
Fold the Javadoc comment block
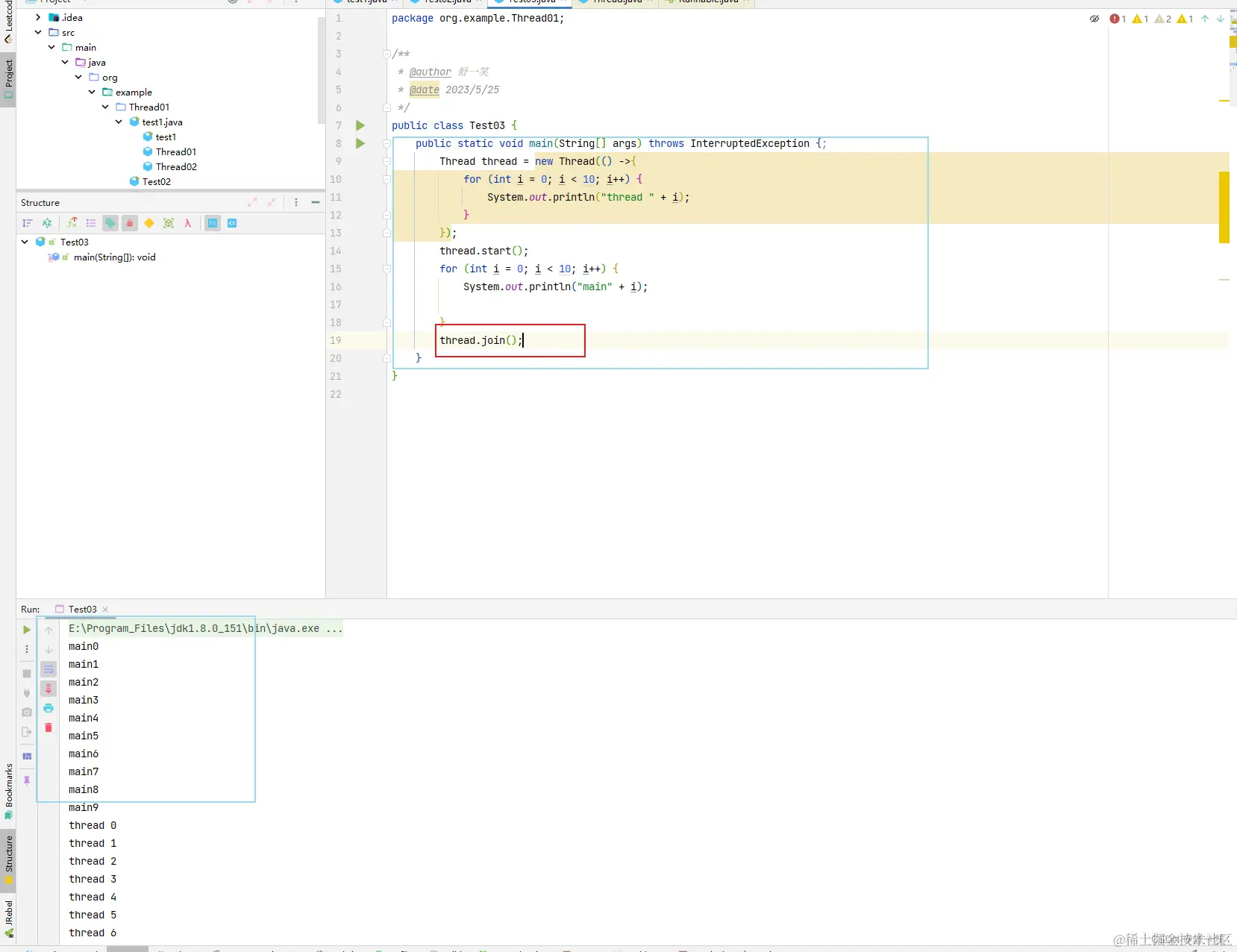tap(386, 54)
